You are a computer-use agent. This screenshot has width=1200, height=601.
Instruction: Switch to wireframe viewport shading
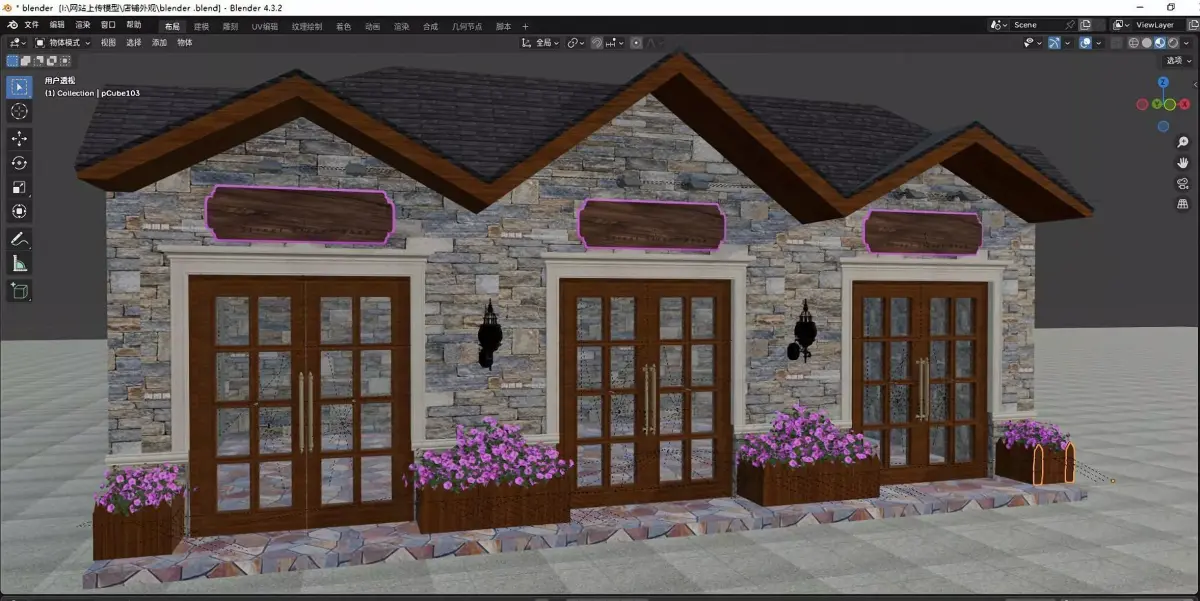1134,43
